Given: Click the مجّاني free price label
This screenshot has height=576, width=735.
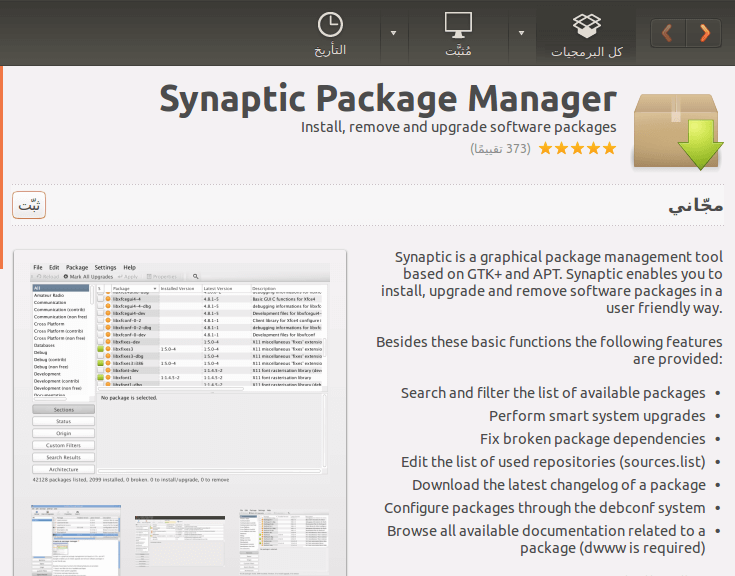Looking at the screenshot, I should (x=696, y=205).
